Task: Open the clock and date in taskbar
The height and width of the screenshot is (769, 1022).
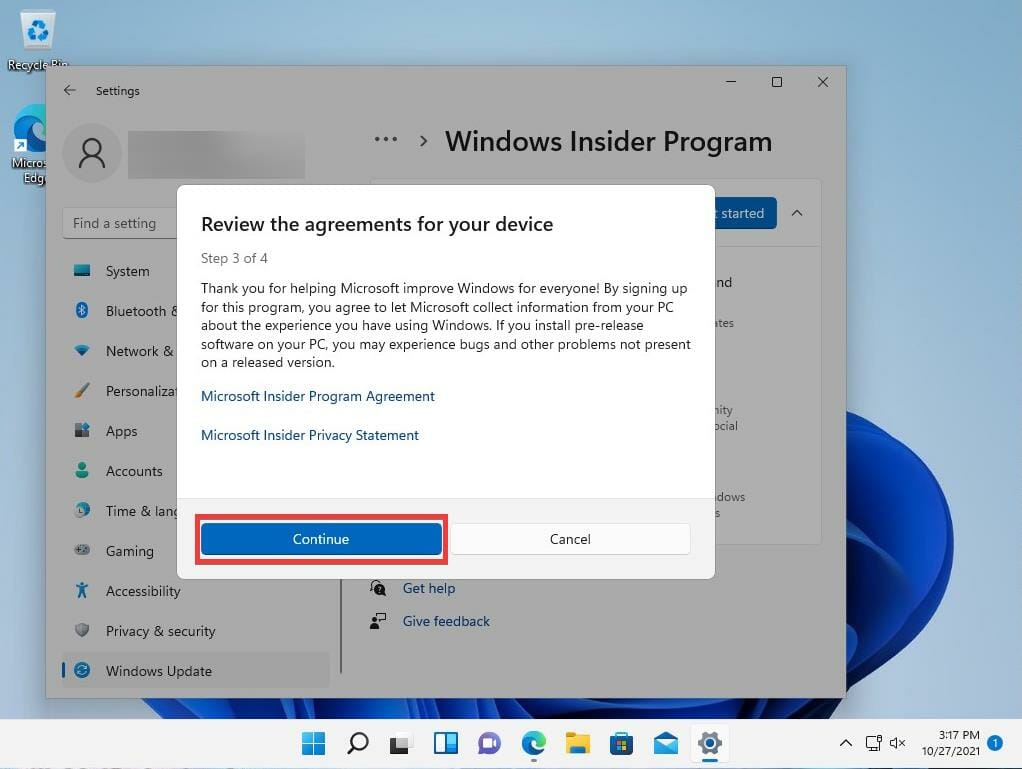Action: click(x=950, y=743)
